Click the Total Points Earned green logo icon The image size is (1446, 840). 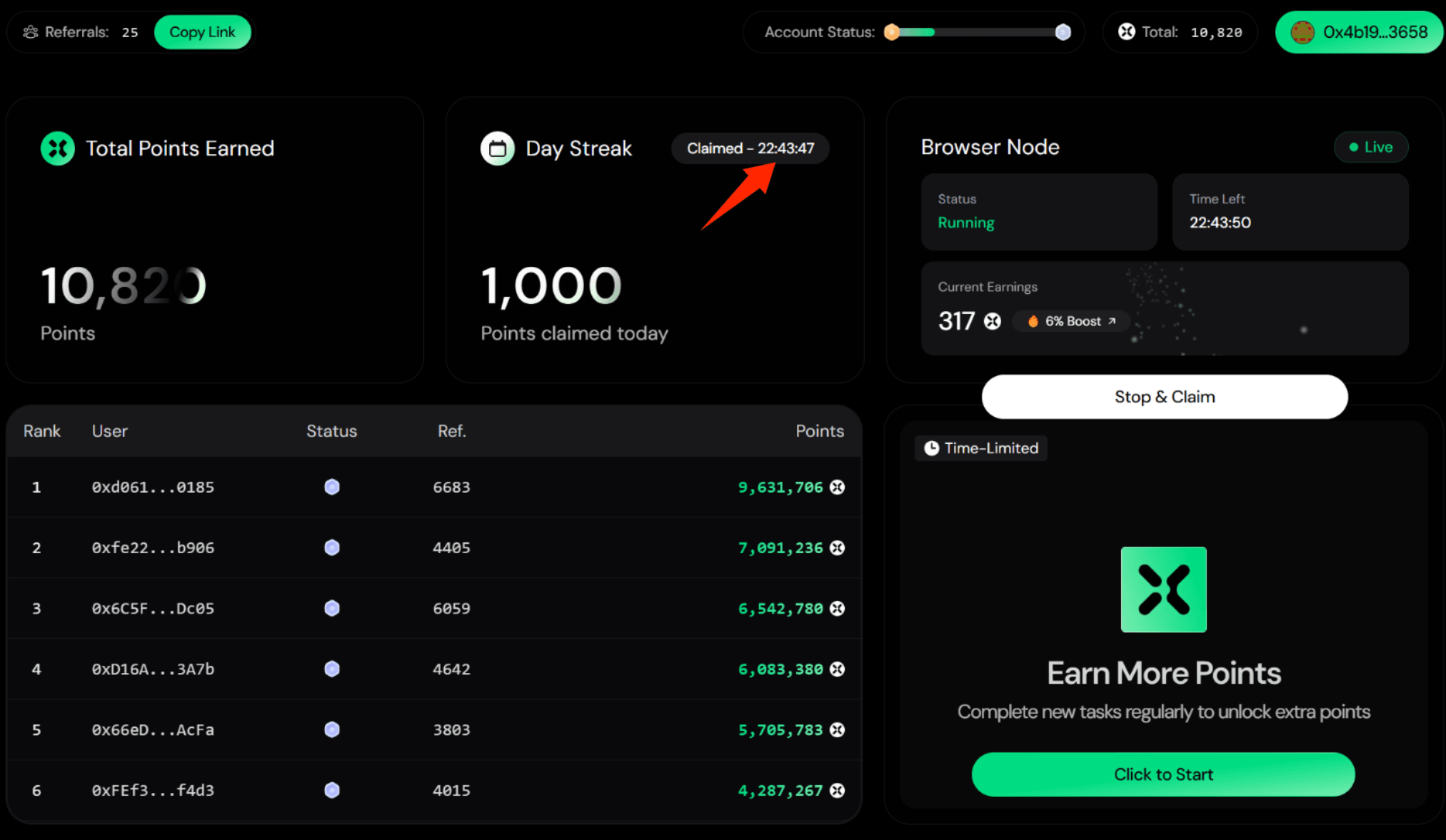point(58,148)
